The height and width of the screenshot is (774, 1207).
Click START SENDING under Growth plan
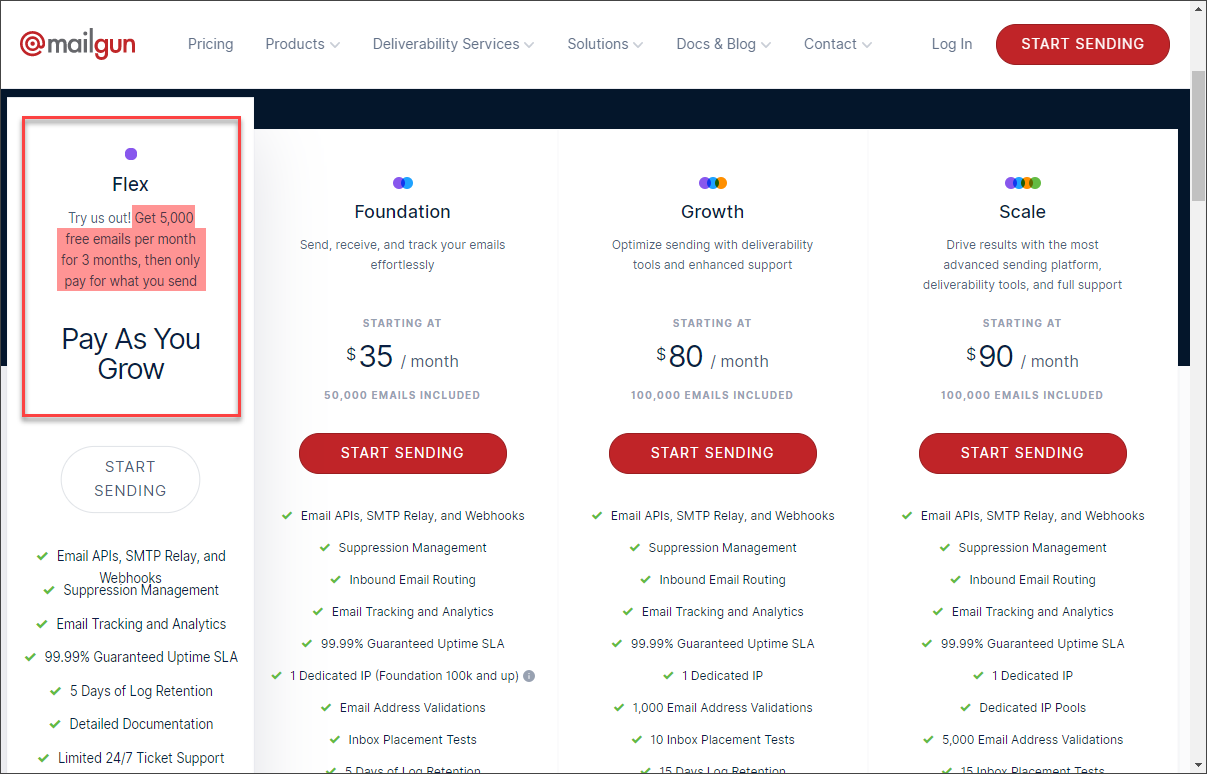tap(713, 453)
